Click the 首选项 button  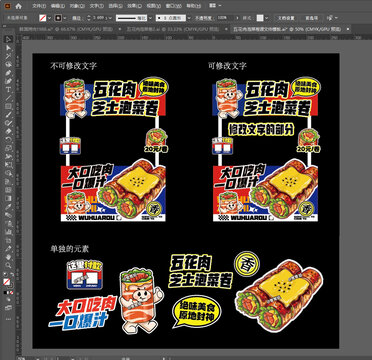point(311,18)
